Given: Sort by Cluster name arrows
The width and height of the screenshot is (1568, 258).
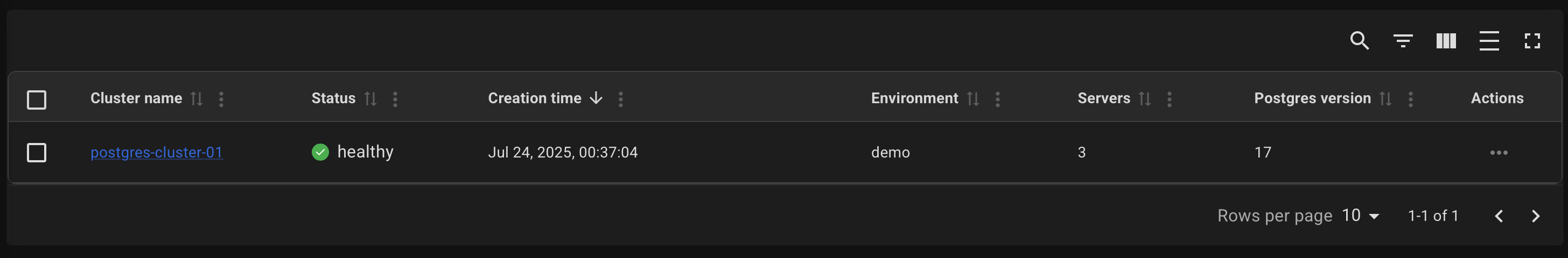Looking at the screenshot, I should (x=196, y=98).
